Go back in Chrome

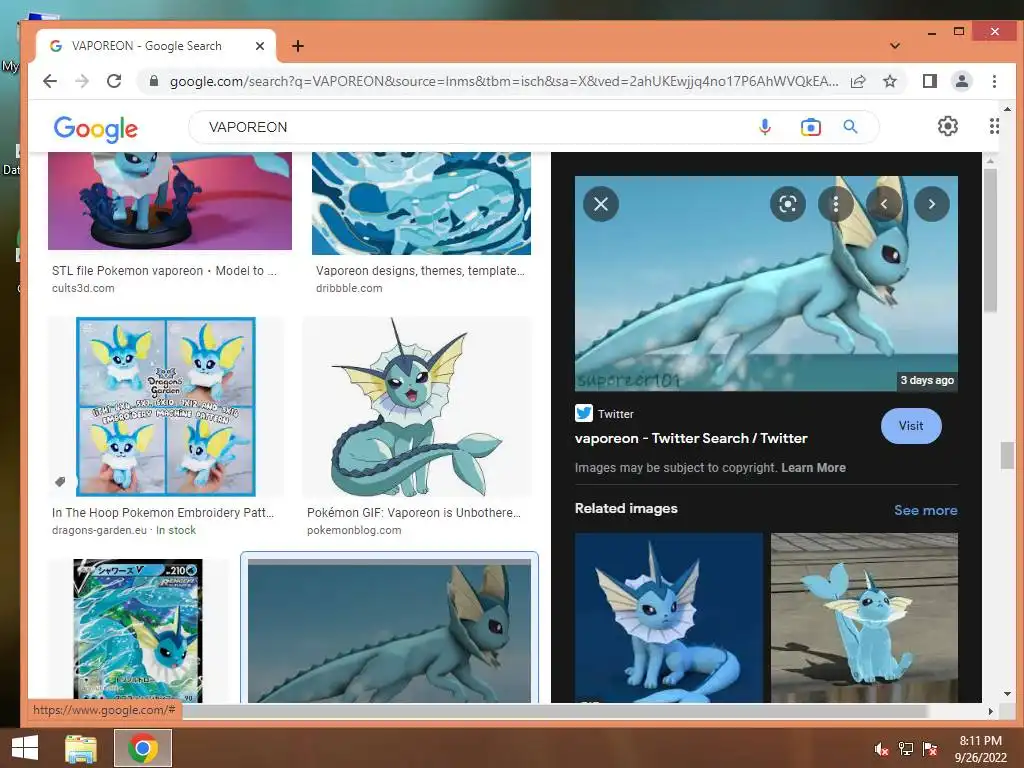(50, 81)
